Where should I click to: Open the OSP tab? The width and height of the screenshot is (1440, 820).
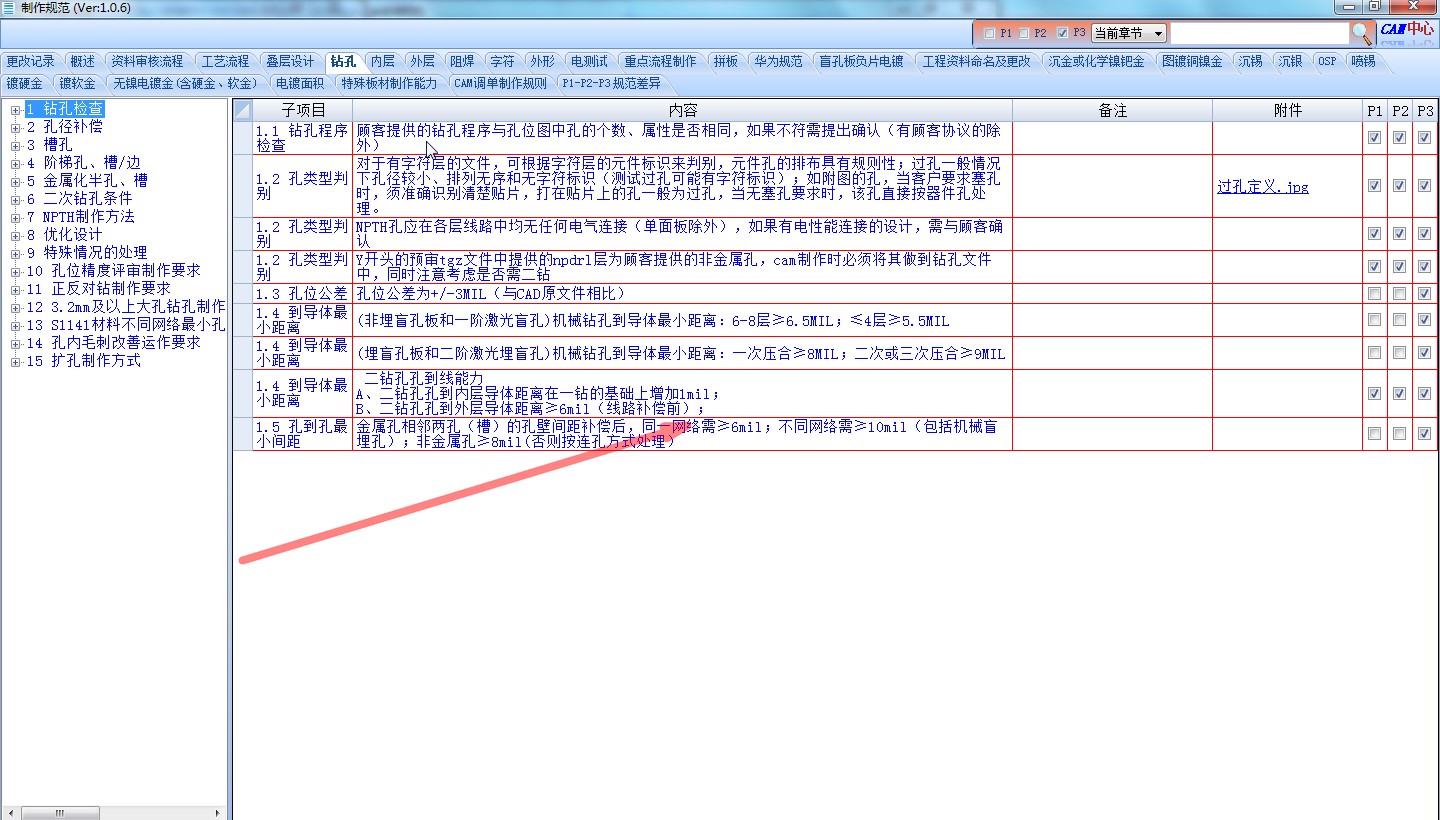point(1327,61)
